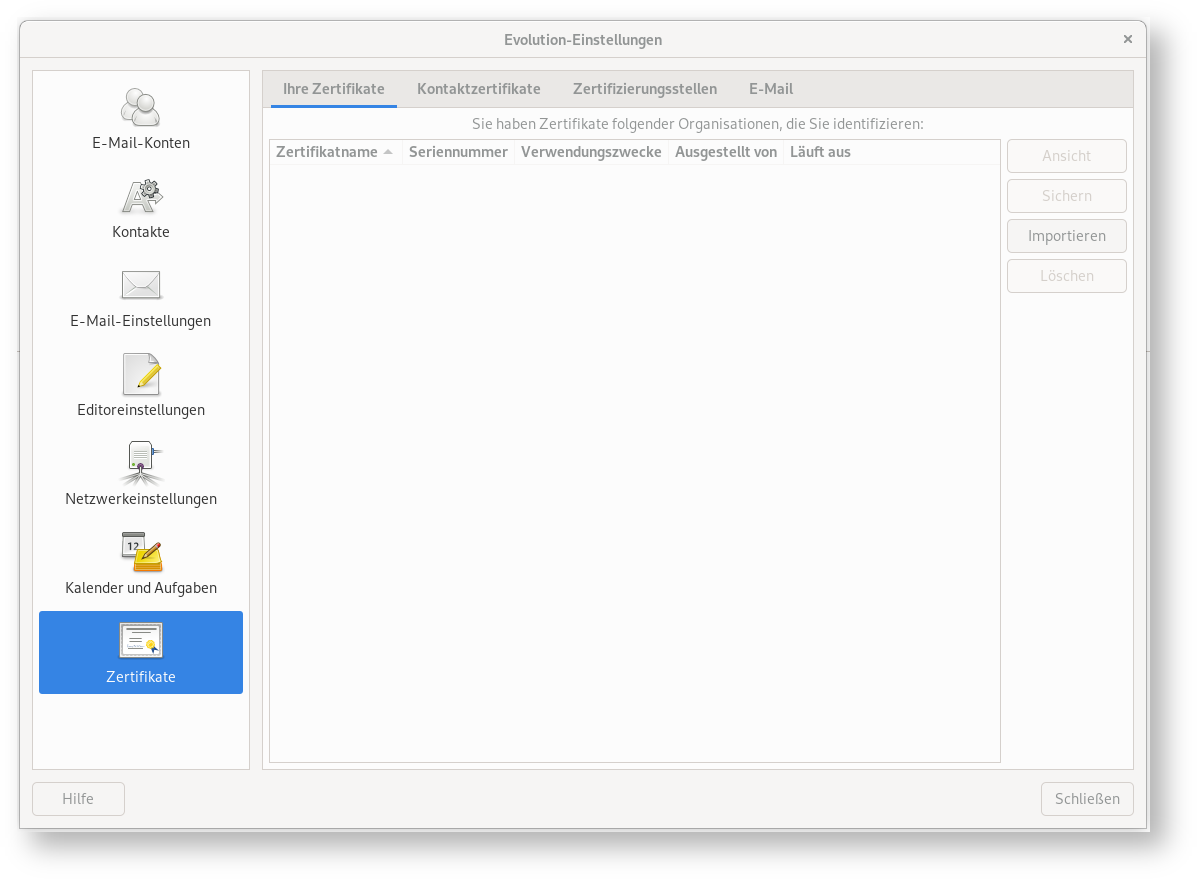Open Netzwerkeinstellungen network icon
Screen dimensions: 1198x880
tap(141, 463)
